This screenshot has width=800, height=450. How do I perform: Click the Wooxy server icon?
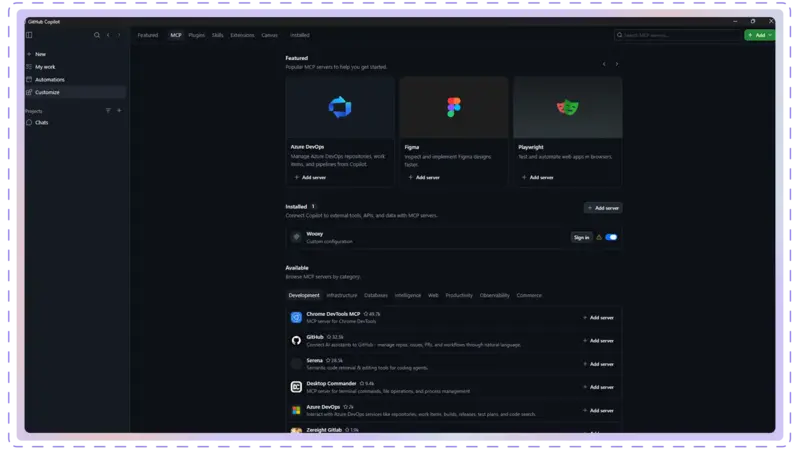coord(296,237)
